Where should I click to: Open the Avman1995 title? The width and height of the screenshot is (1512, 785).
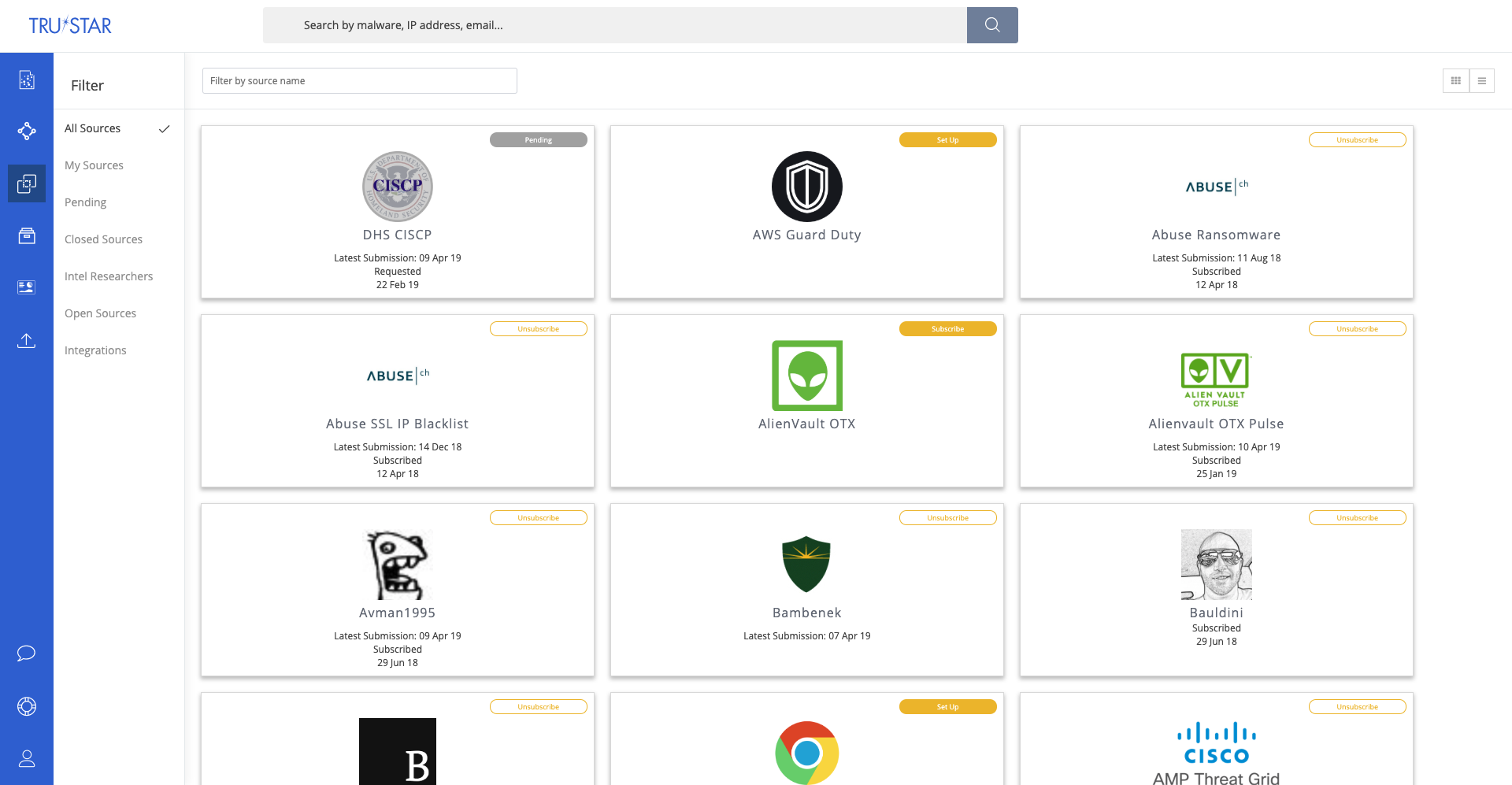click(x=398, y=613)
